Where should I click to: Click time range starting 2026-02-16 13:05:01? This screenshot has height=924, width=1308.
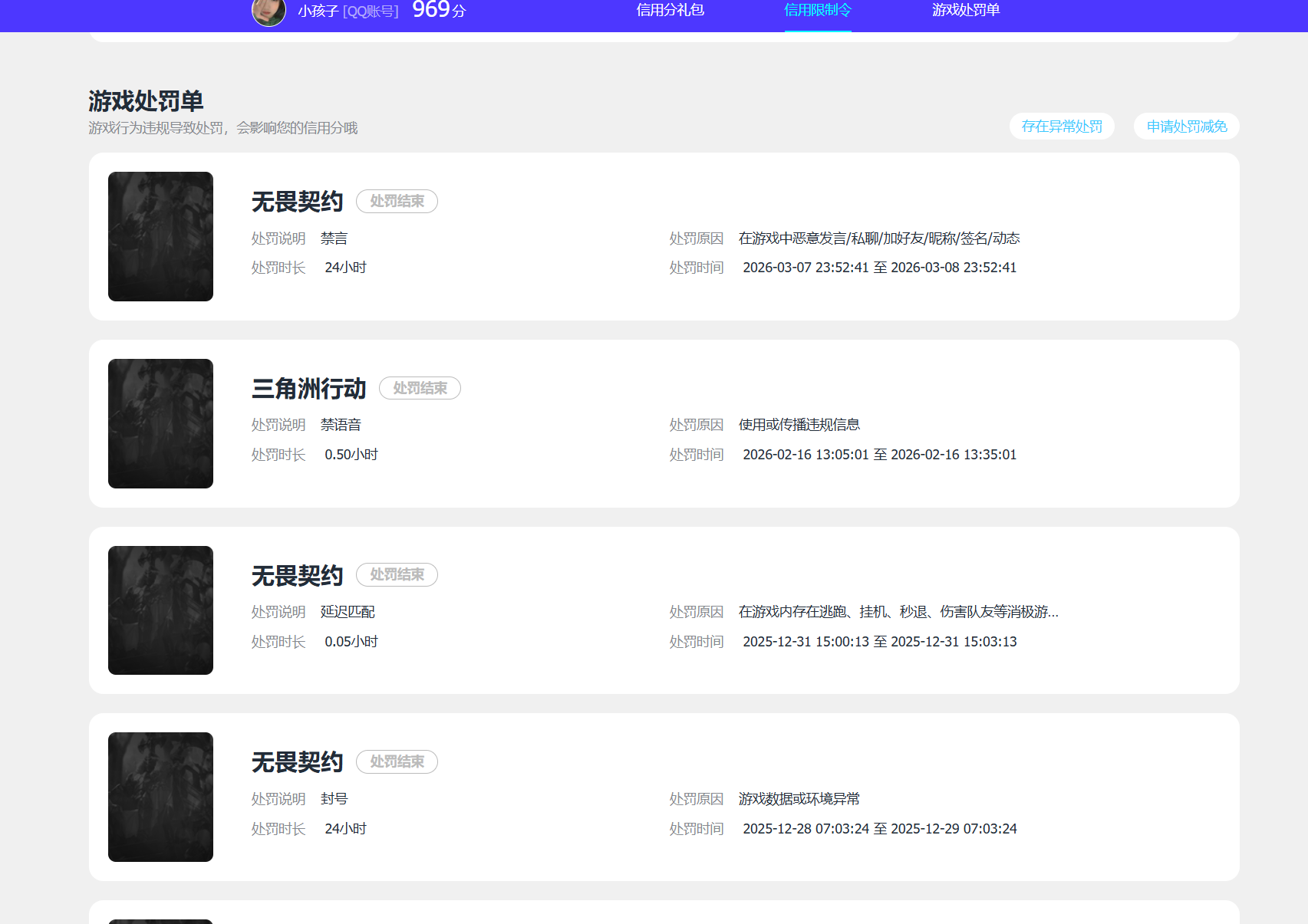point(880,455)
